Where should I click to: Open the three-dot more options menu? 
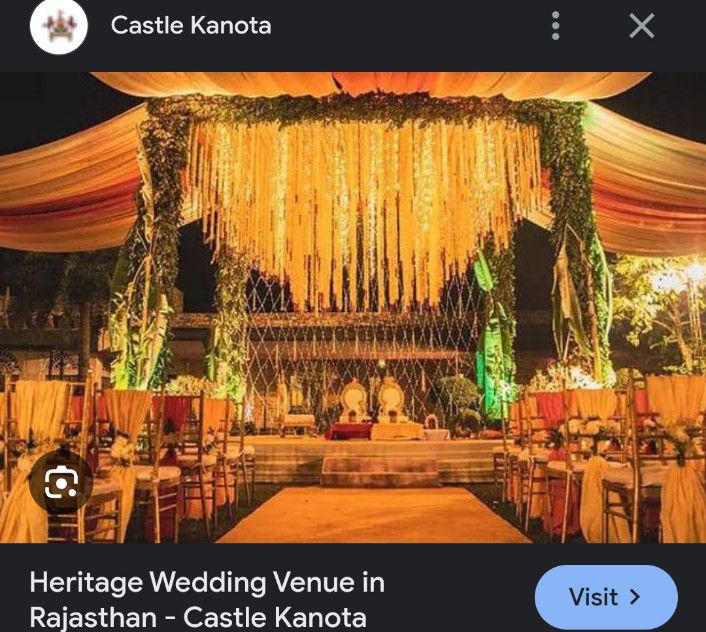coord(555,26)
